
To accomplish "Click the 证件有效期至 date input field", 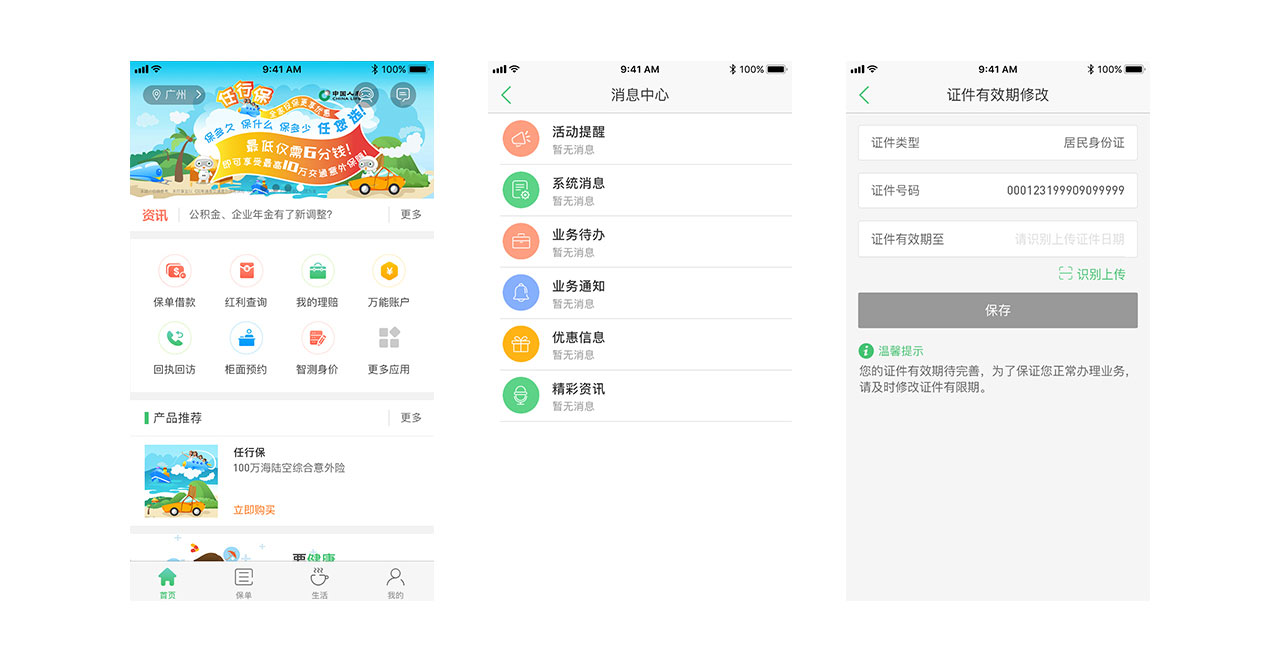I will pyautogui.click(x=997, y=239).
